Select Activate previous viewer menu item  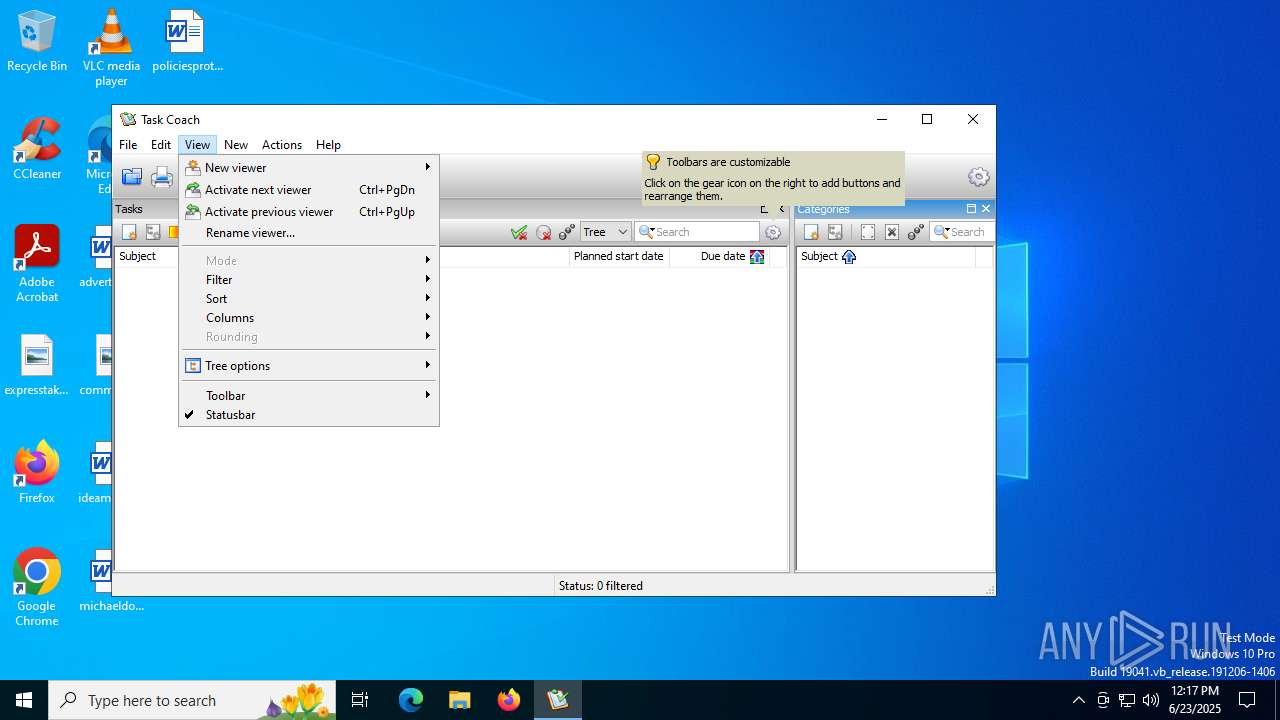tap(309, 212)
